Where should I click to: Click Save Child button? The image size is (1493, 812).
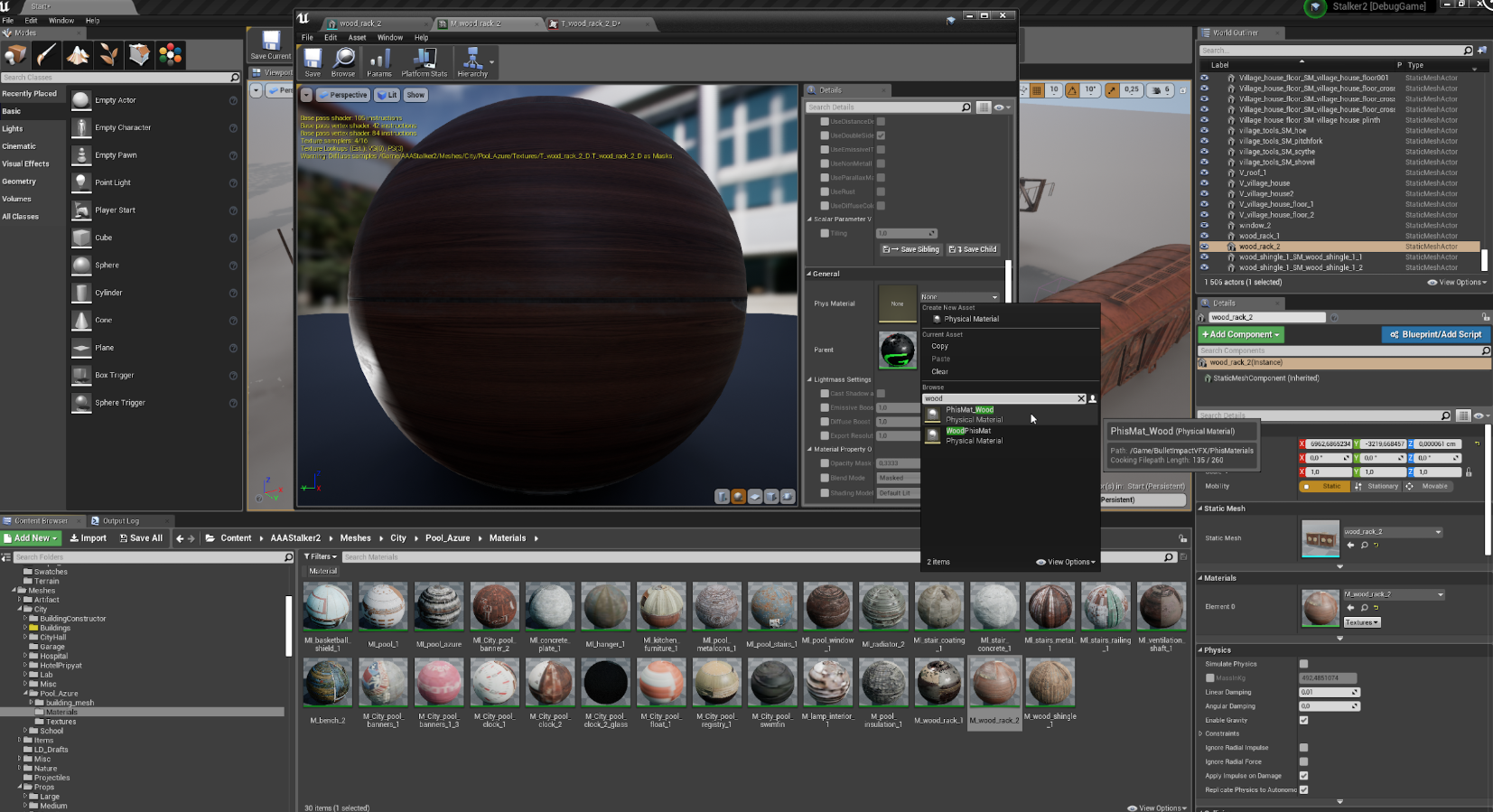[973, 249]
